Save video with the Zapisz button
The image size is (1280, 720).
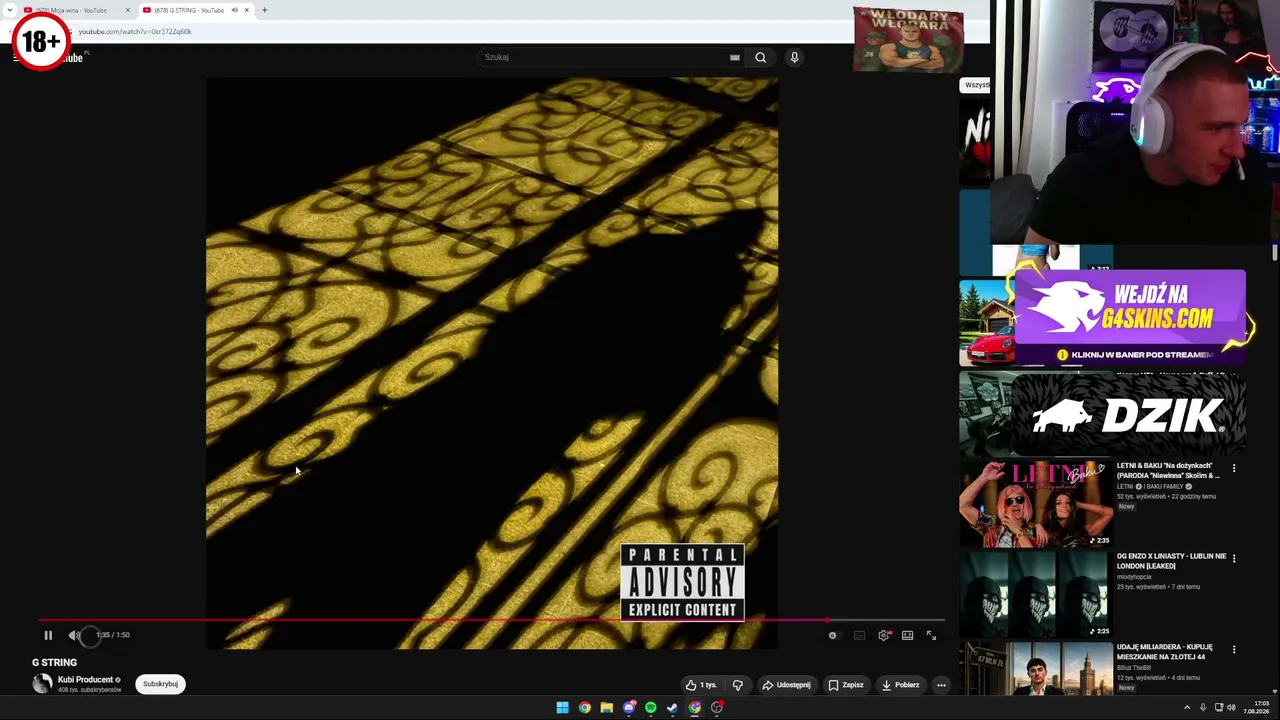845,685
